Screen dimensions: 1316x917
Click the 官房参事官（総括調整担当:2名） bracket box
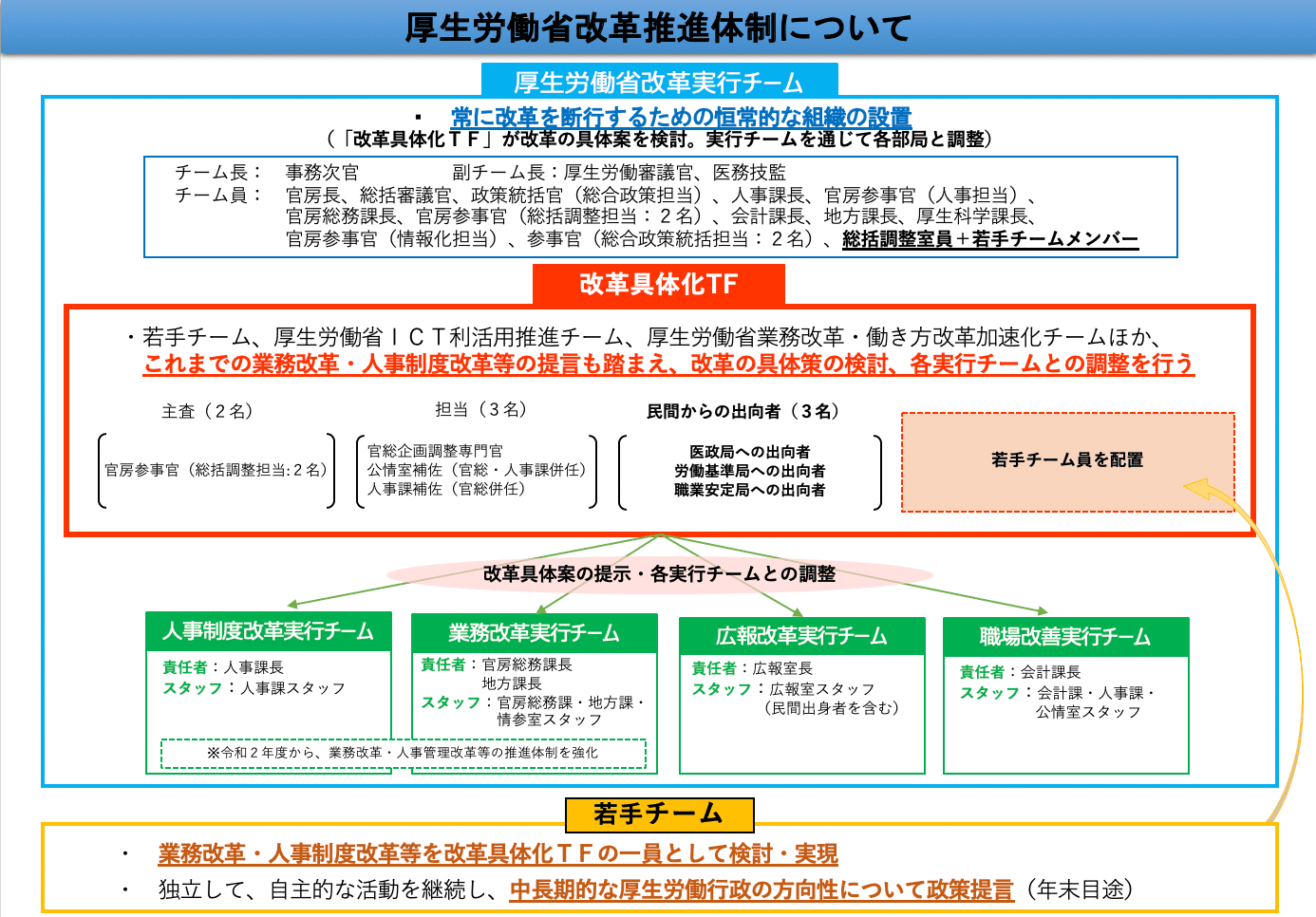click(x=216, y=470)
